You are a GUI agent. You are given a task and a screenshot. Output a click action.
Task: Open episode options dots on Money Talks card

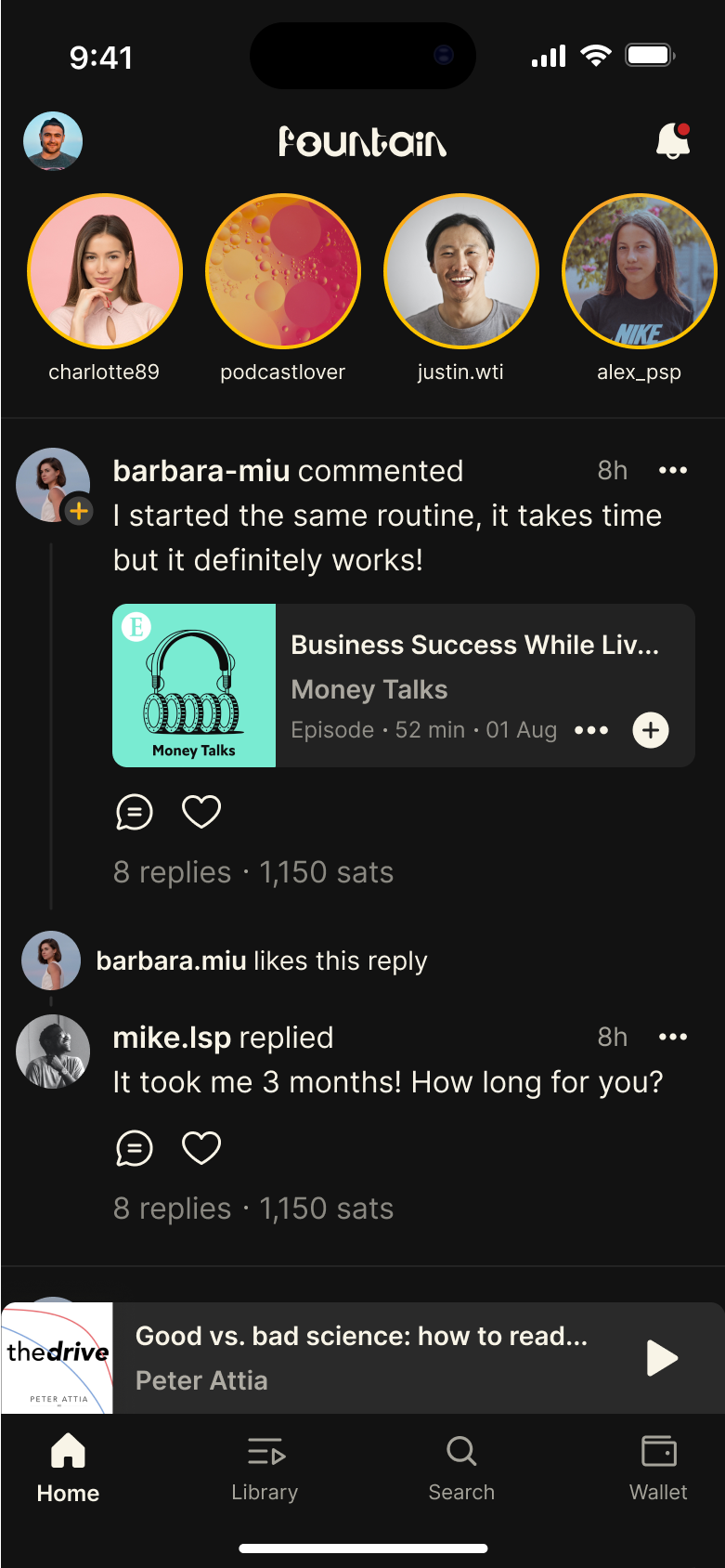[591, 730]
